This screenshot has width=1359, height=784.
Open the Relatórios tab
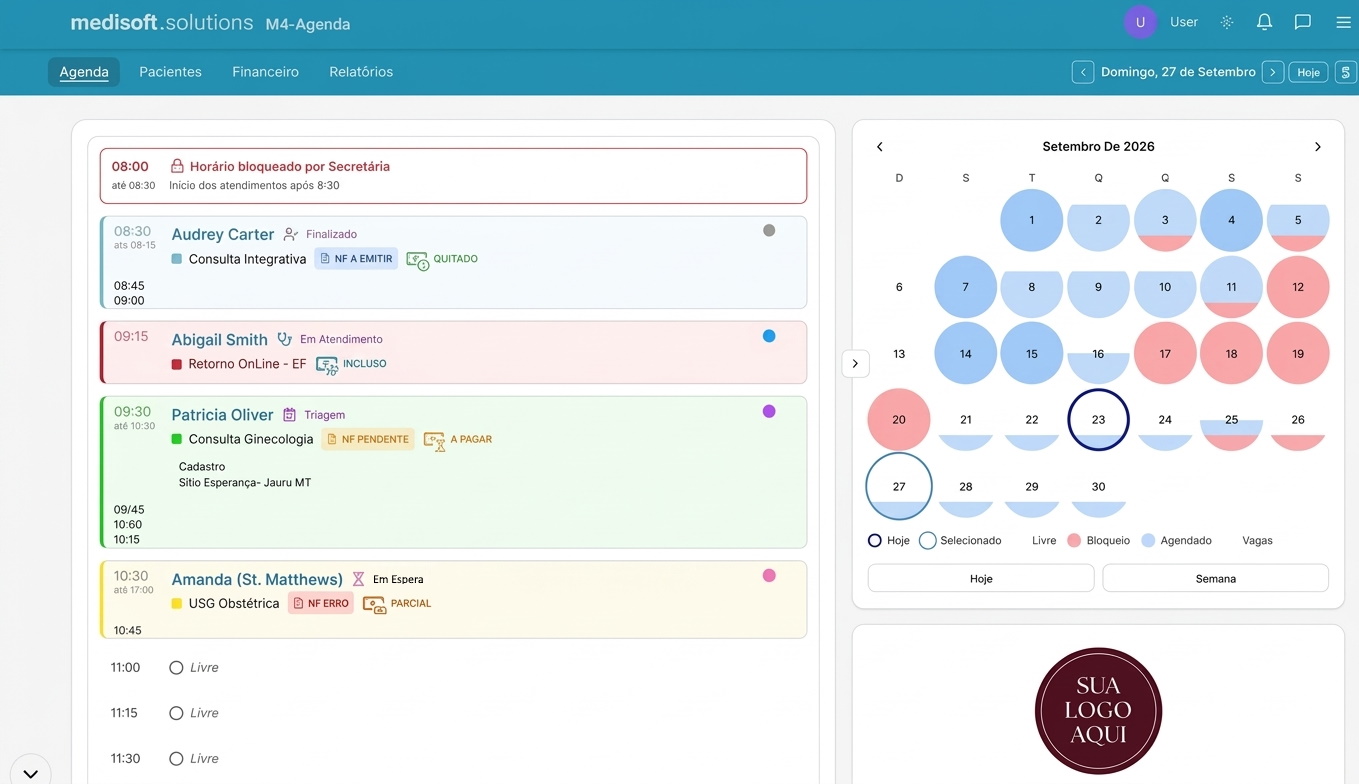(x=361, y=72)
